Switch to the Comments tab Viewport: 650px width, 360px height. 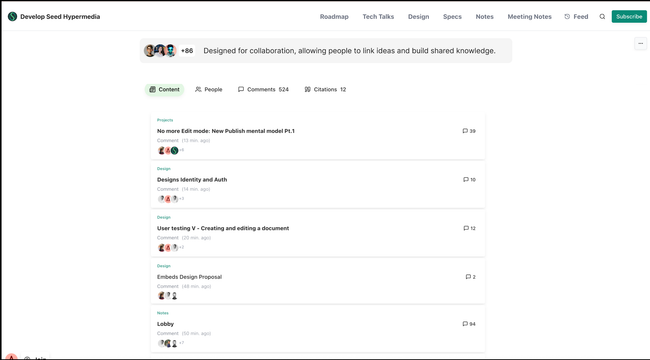[263, 89]
